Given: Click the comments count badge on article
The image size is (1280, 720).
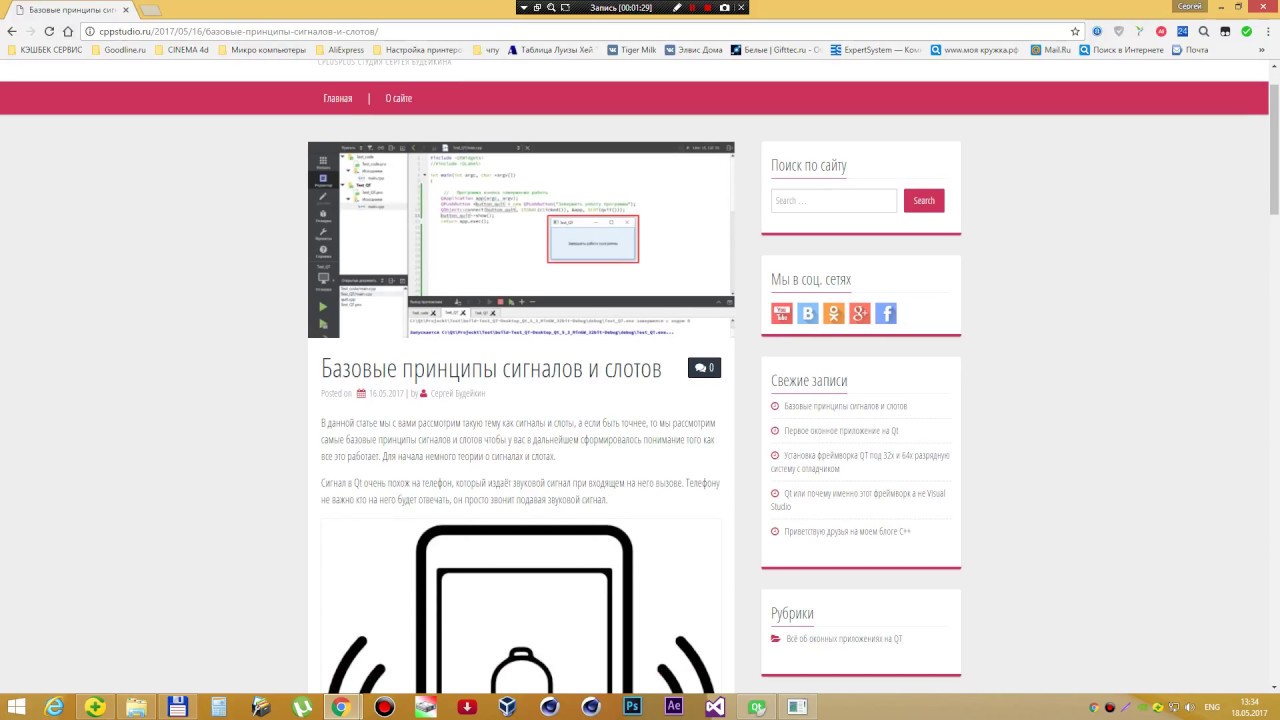Looking at the screenshot, I should [x=705, y=368].
